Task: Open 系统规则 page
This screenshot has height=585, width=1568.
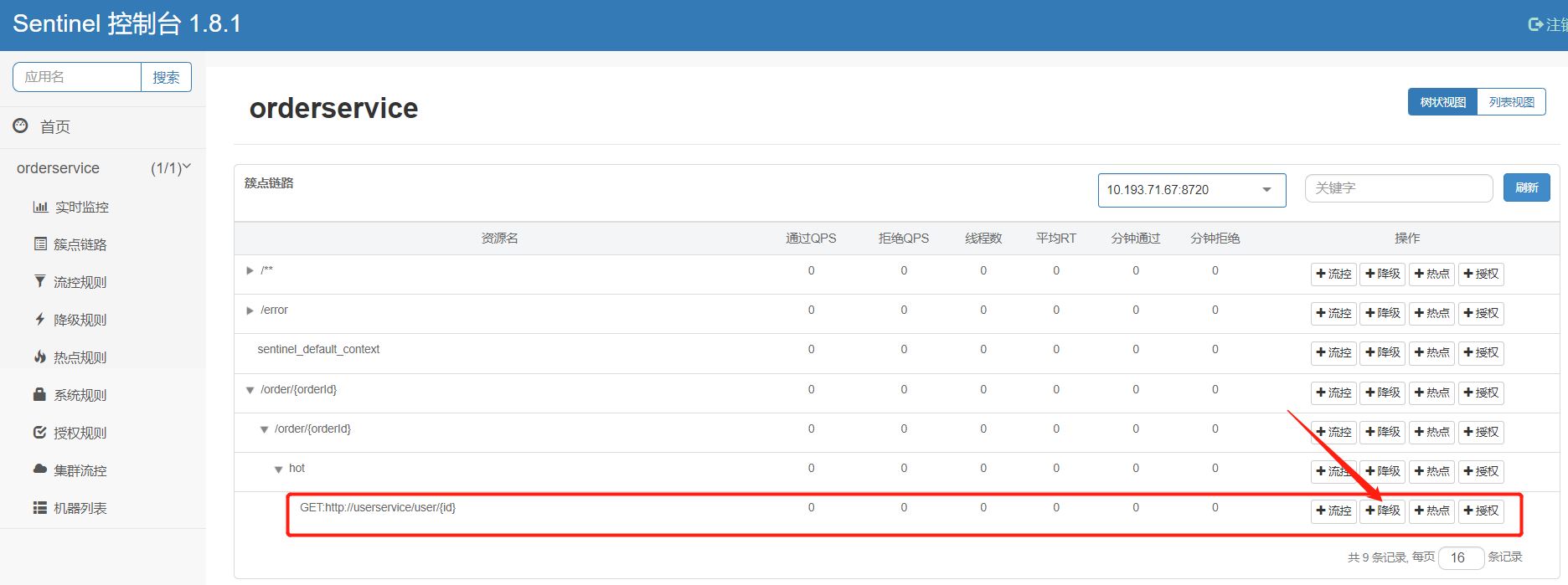Action: (80, 395)
